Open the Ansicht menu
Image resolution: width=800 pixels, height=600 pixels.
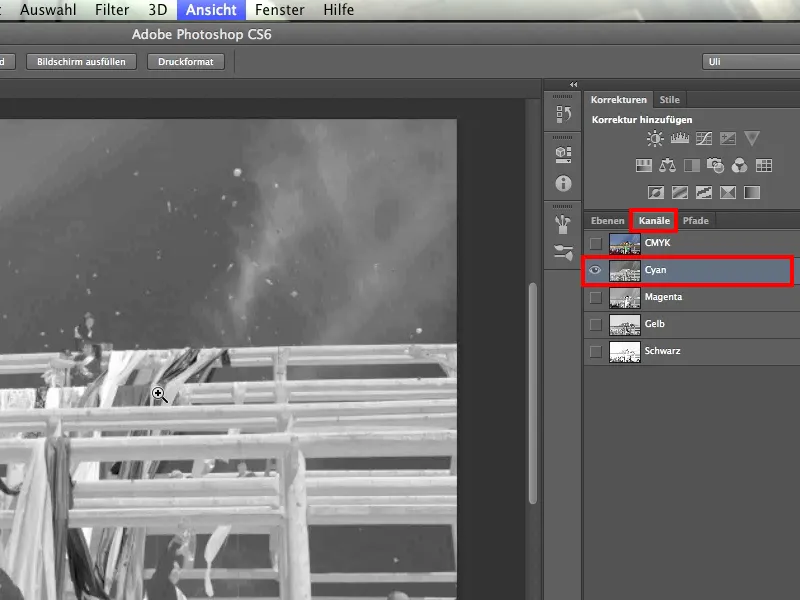(x=211, y=10)
